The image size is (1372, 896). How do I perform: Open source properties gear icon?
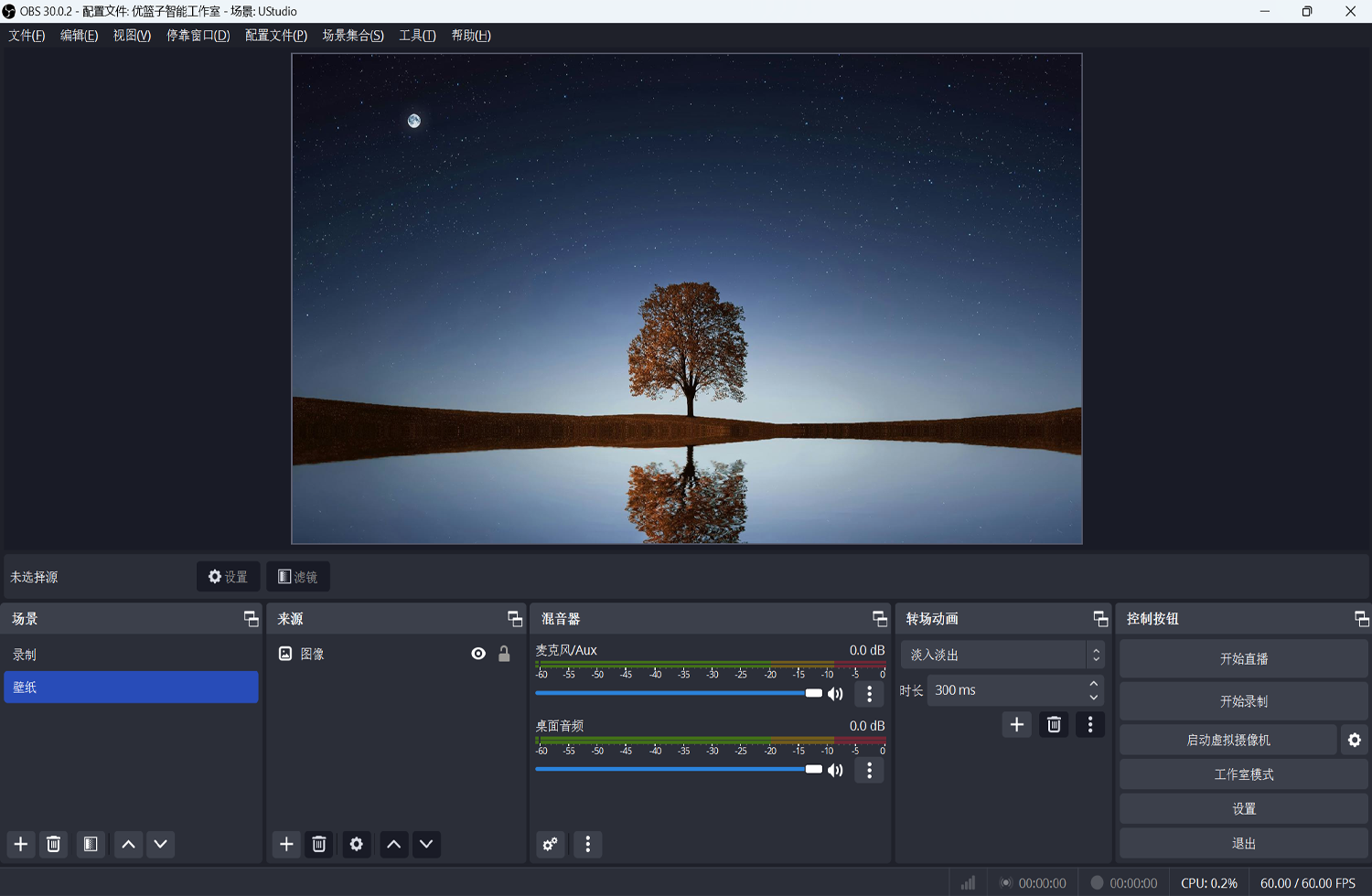[x=357, y=844]
